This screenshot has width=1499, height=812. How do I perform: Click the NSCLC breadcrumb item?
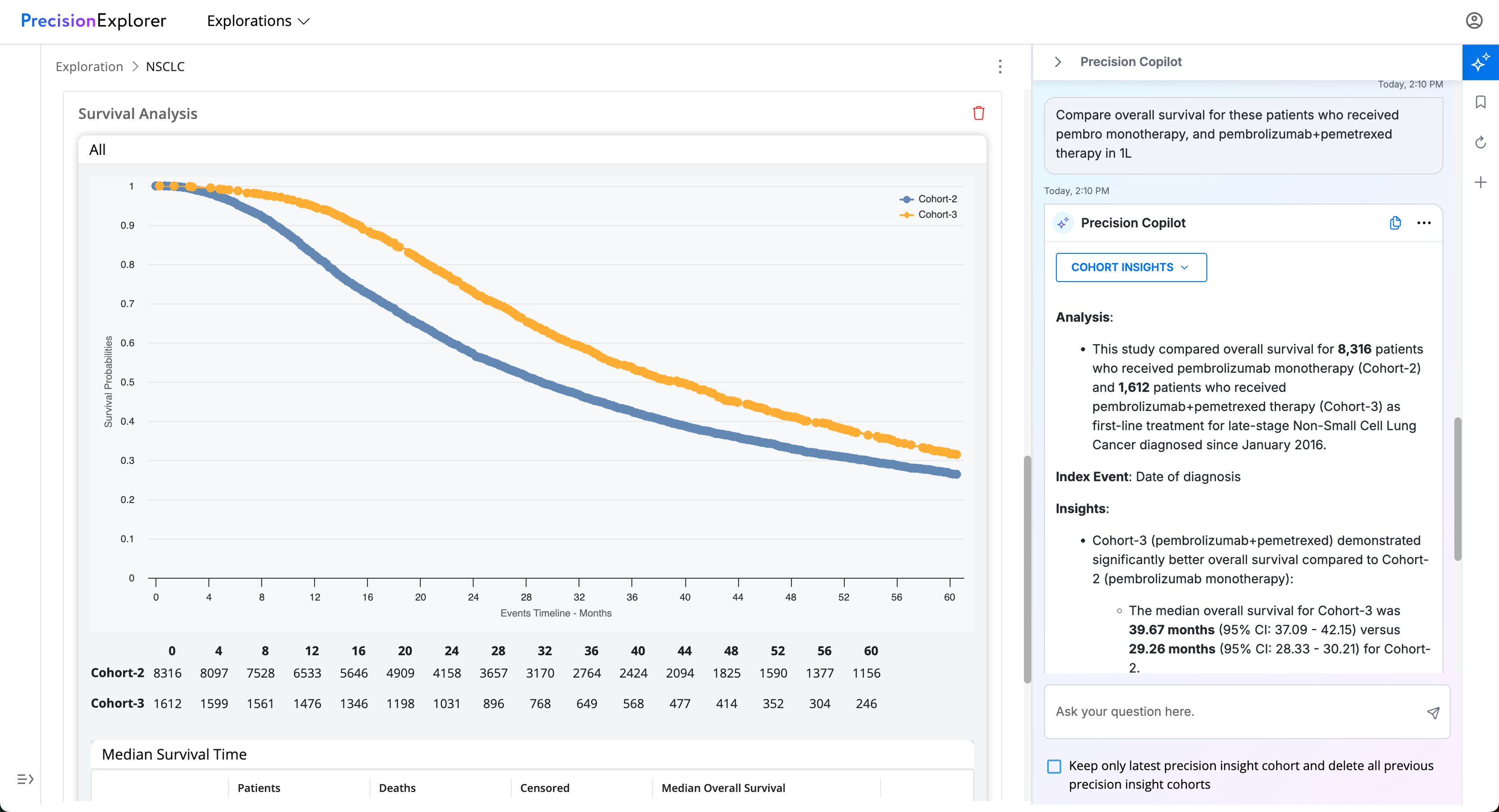[164, 66]
